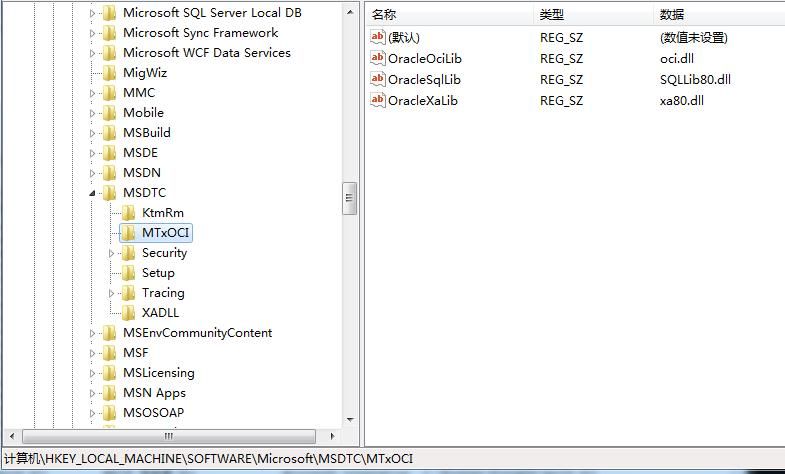
Task: Select the OracleOciLib value name
Action: pos(425,59)
